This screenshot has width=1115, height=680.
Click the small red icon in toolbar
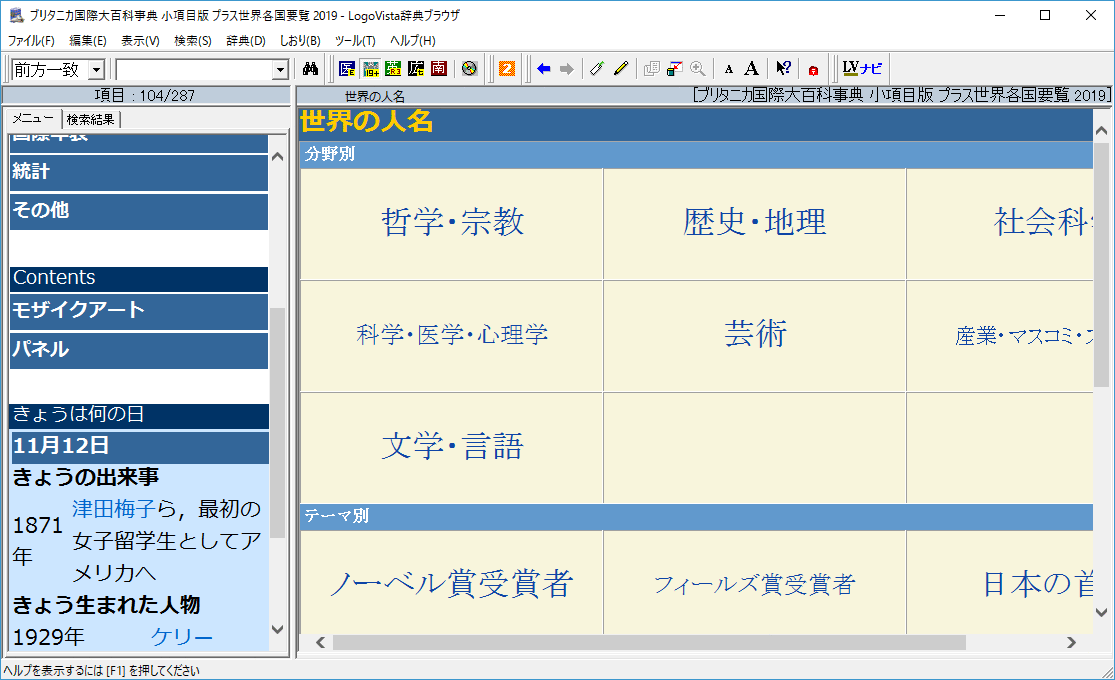[x=813, y=70]
